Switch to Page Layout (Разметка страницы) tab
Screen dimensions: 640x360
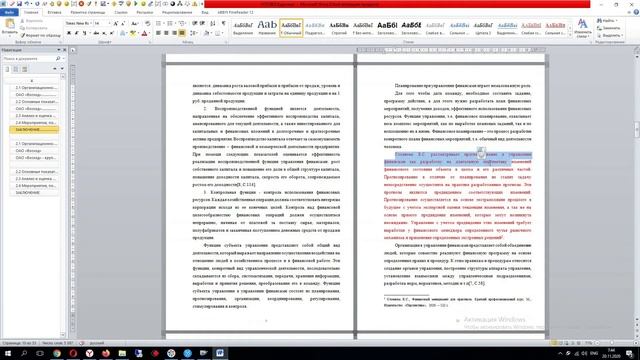88,13
